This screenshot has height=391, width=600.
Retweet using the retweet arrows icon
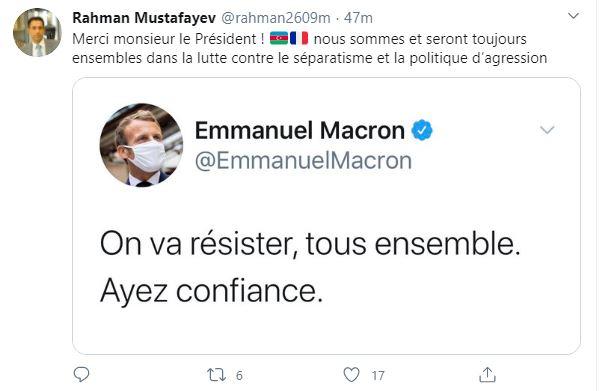216,375
